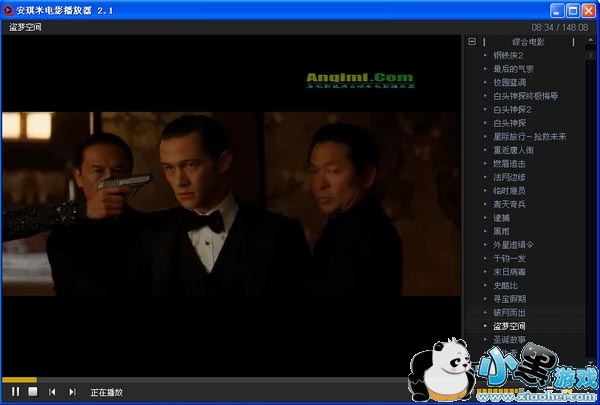Select the 白头神探 playlist entry
Viewport: 600px width, 405px height.
509,123
